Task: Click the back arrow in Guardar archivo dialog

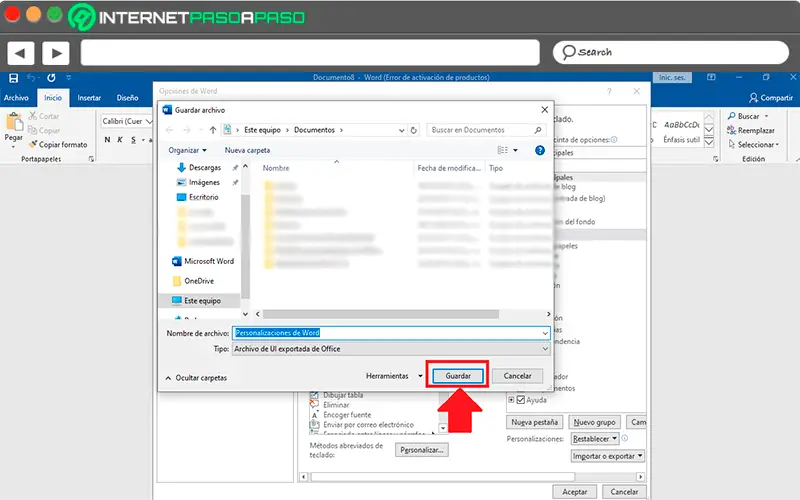Action: click(170, 130)
